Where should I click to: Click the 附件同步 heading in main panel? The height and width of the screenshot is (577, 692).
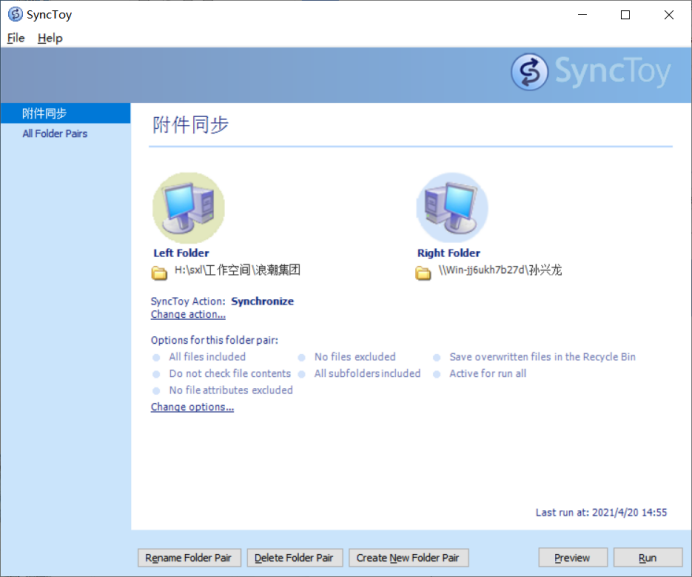point(190,125)
